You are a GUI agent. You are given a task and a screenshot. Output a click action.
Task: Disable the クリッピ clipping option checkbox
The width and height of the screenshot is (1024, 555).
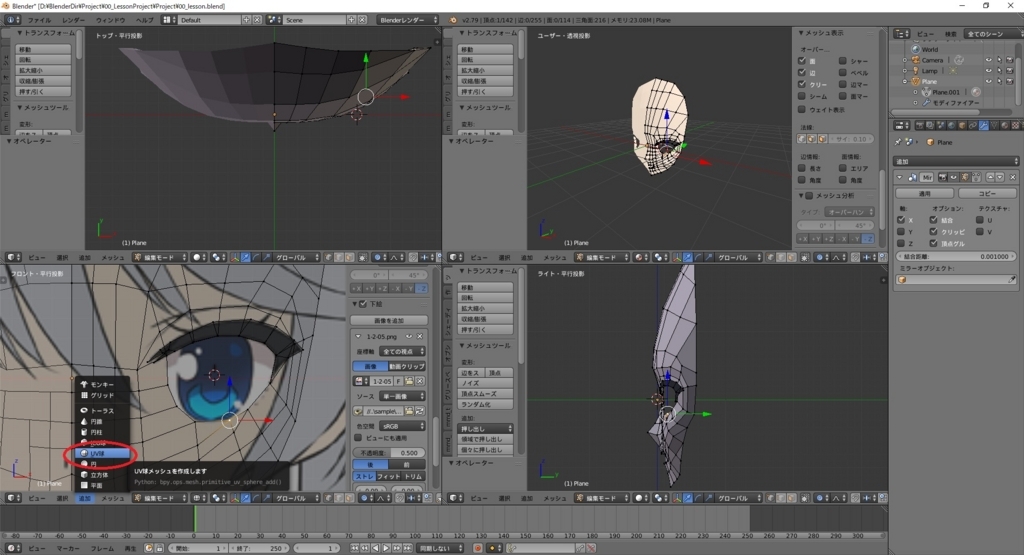coord(934,231)
